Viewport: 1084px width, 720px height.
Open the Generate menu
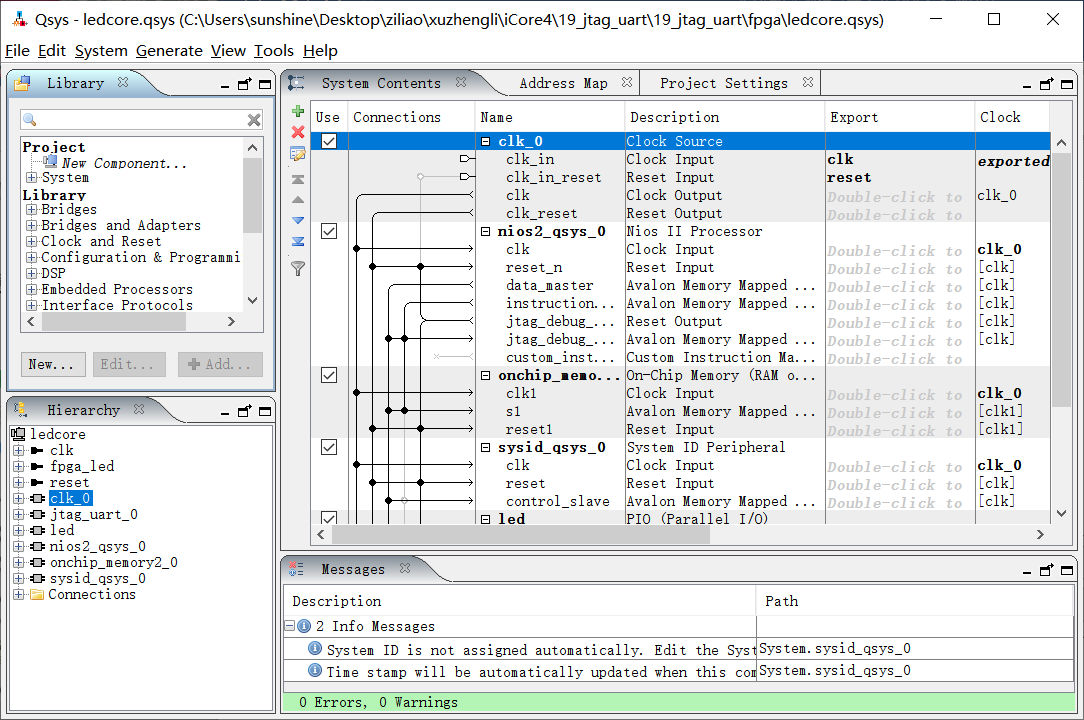[169, 51]
